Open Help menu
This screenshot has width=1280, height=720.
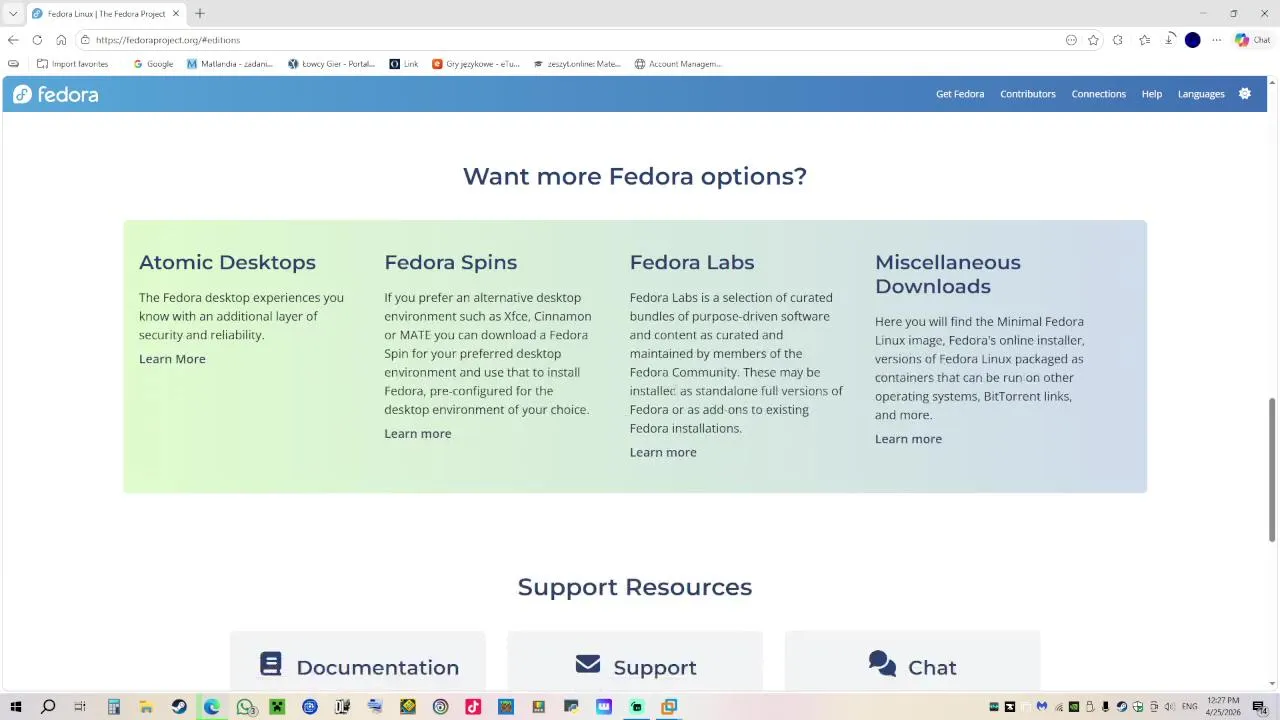[x=1152, y=94]
